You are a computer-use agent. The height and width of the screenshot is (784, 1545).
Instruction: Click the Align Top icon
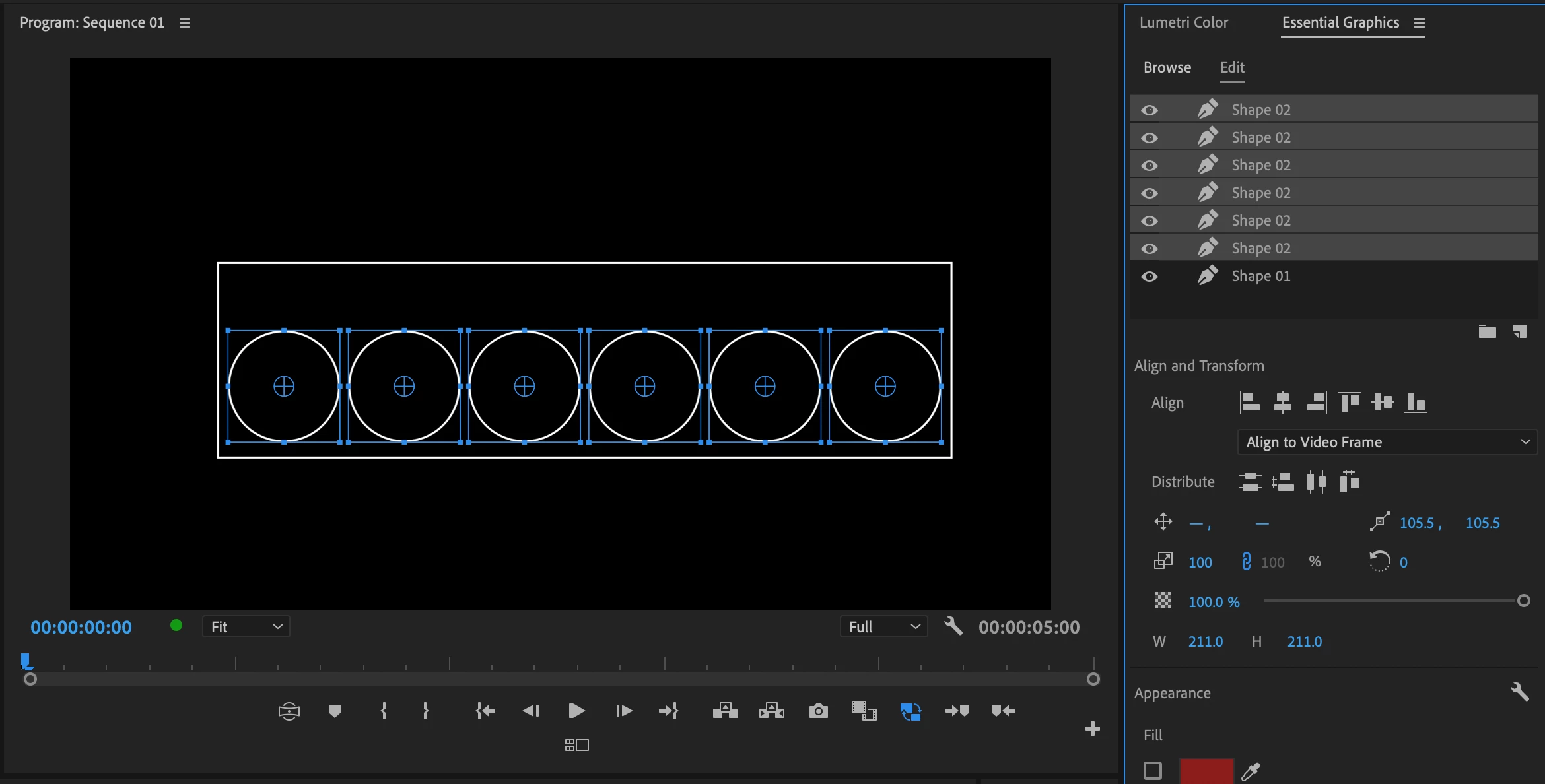(x=1349, y=402)
